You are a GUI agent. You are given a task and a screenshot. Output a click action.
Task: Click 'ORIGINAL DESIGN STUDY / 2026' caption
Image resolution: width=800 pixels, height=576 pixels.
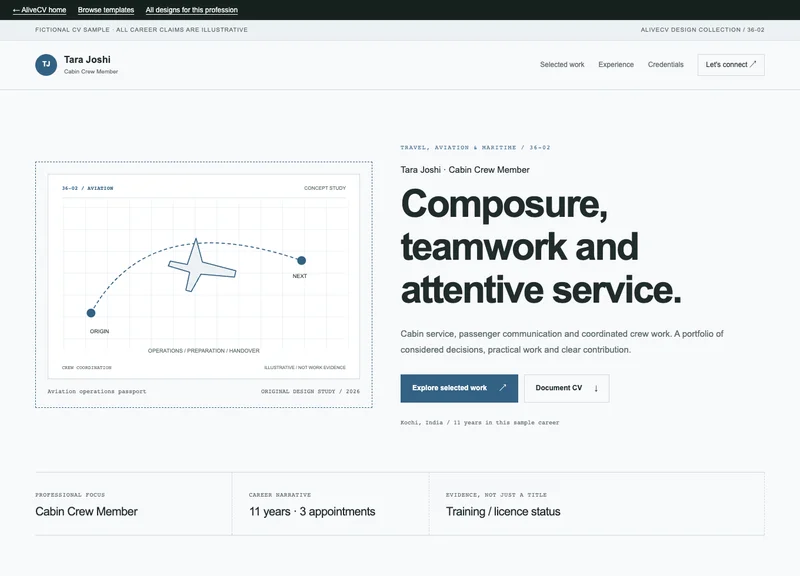(x=310, y=391)
